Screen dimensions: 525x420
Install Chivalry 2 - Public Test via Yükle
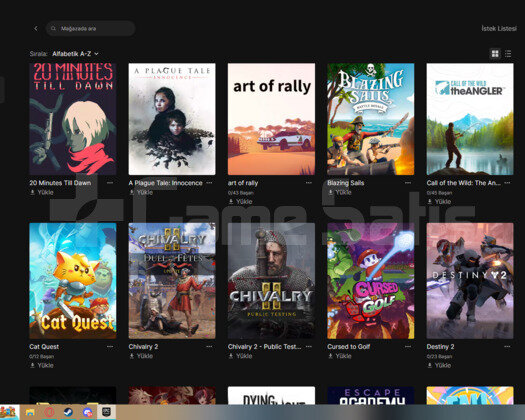pos(240,356)
